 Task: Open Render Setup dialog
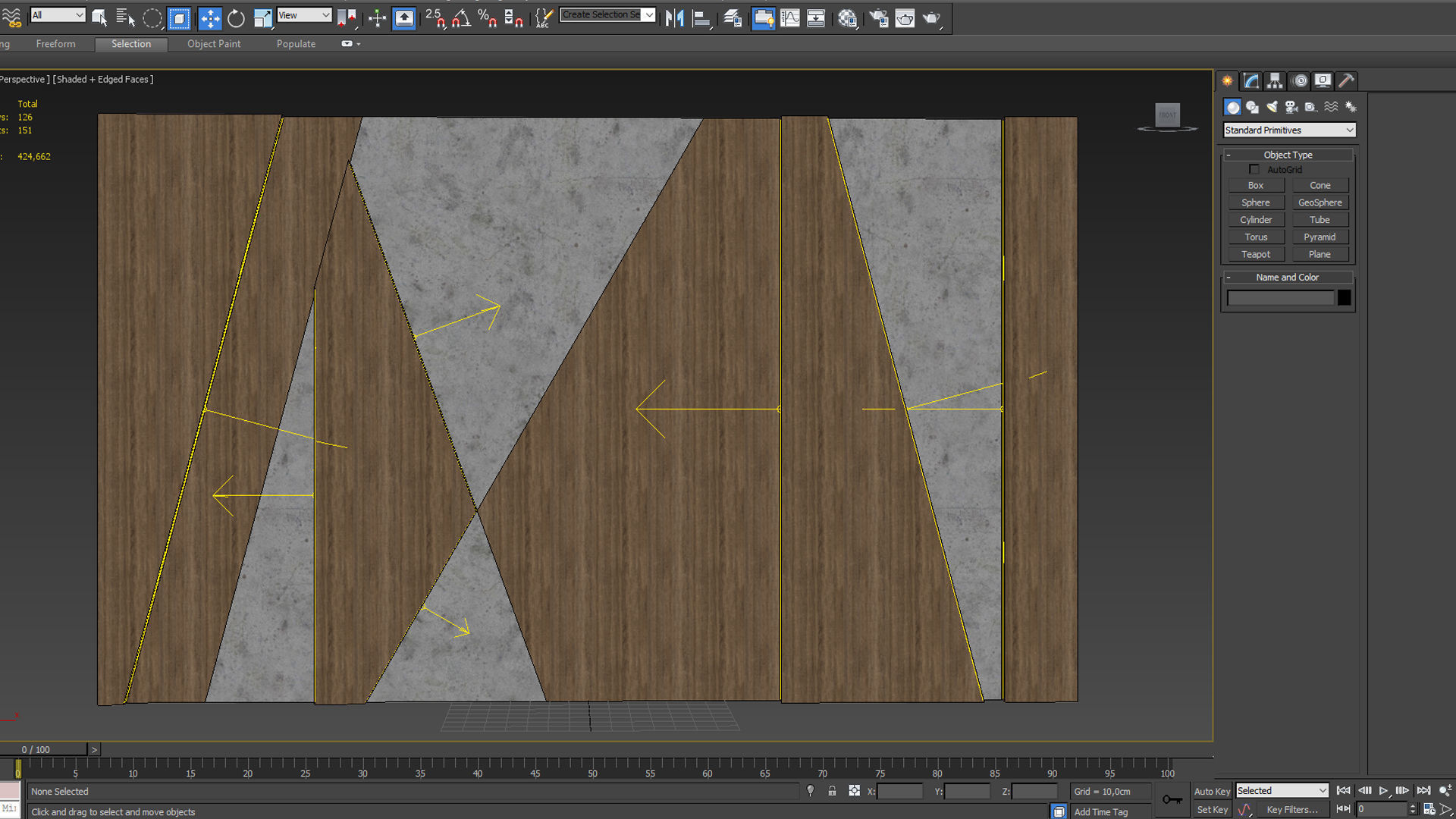pyautogui.click(x=878, y=17)
